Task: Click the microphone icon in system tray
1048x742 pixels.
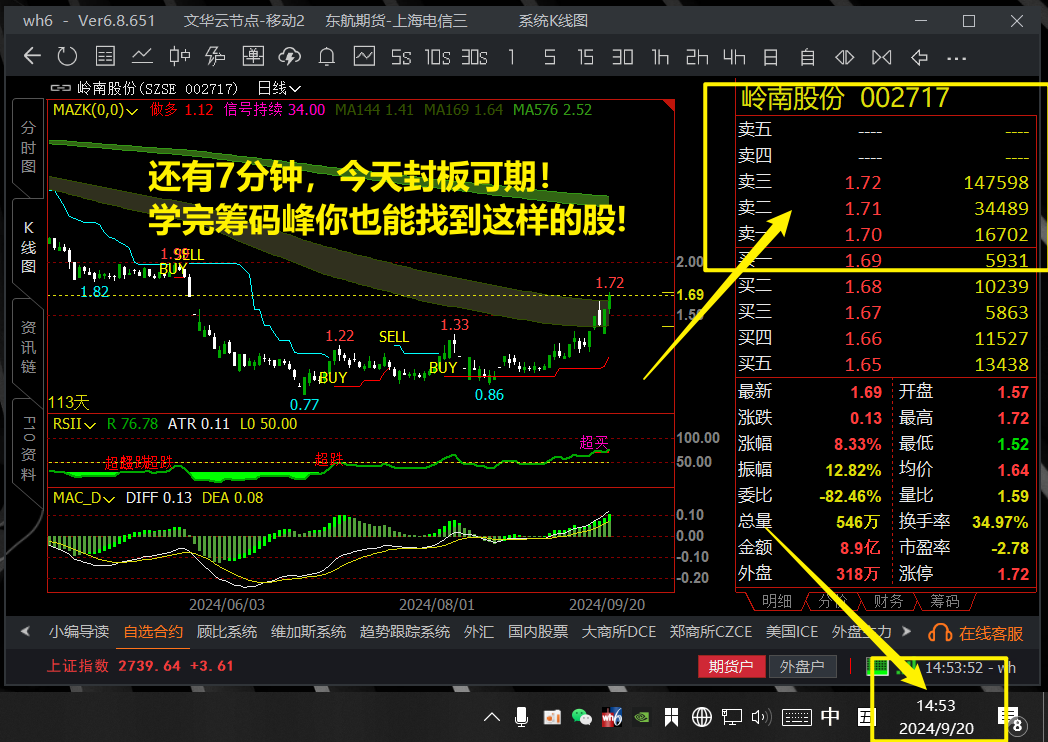Action: pos(521,717)
